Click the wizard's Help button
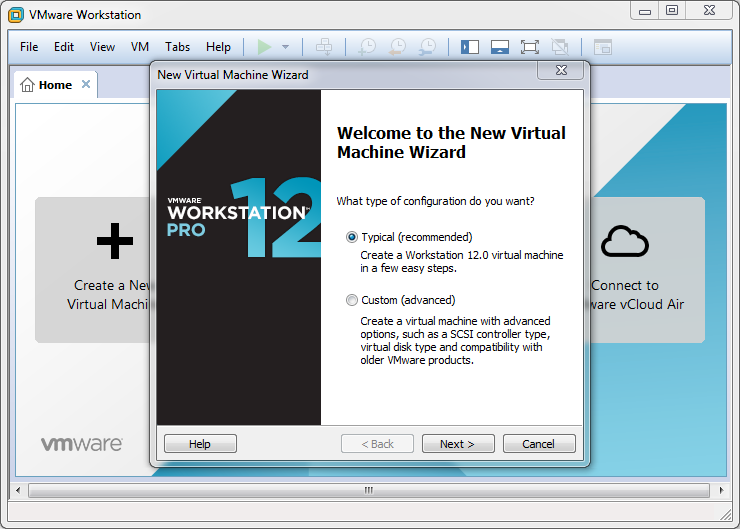Viewport: 740px width, 529px height. [200, 444]
